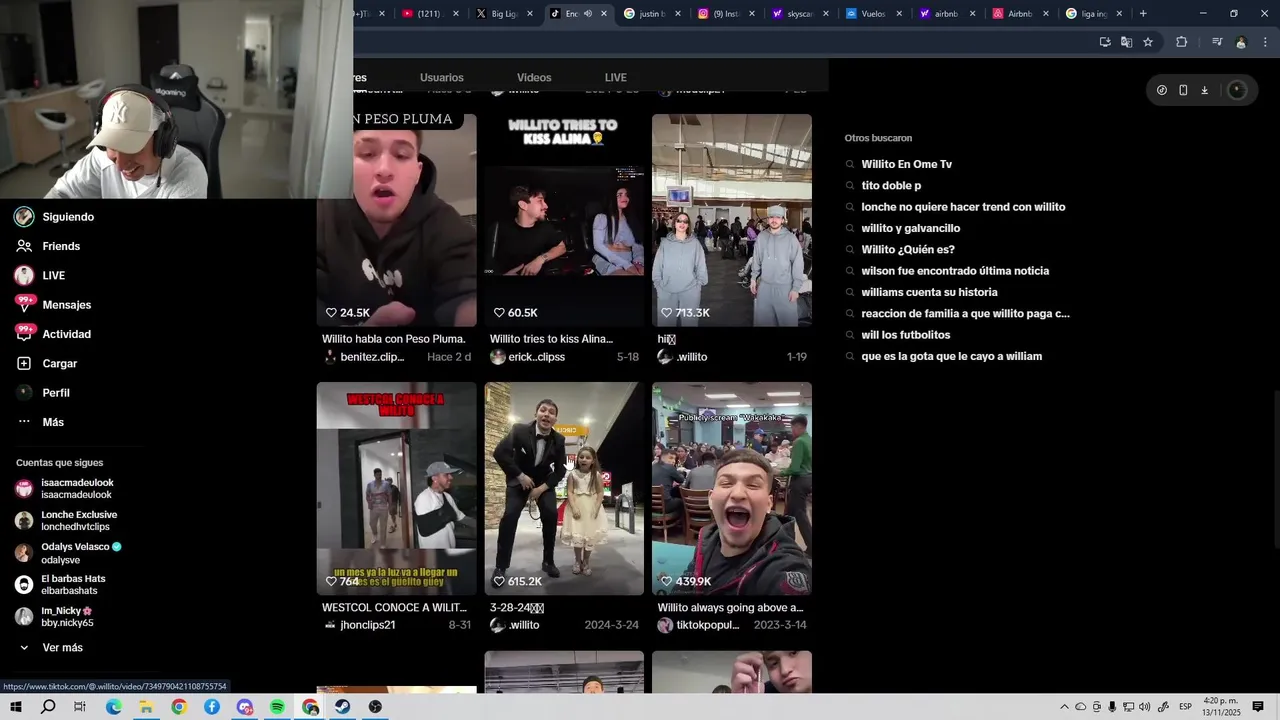Click download icon in floating toolbar

[1205, 90]
